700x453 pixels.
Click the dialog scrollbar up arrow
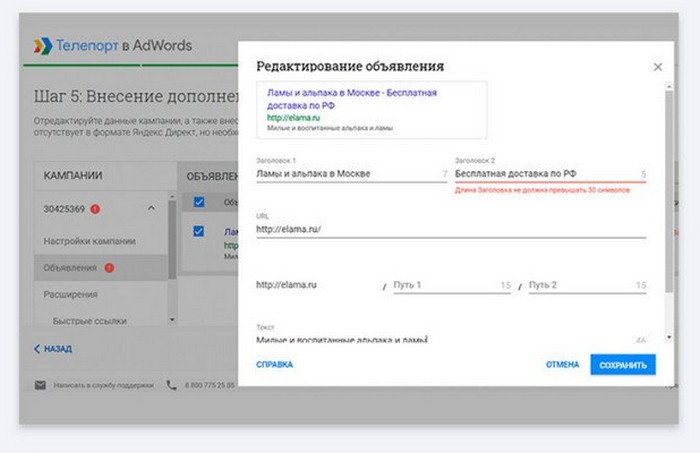(669, 86)
